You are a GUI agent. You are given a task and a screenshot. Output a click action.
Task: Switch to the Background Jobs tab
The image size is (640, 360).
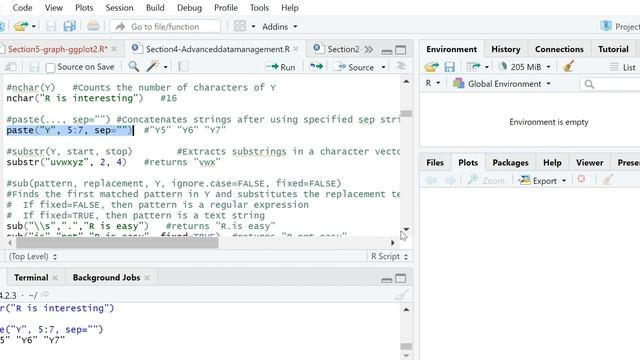(106, 278)
